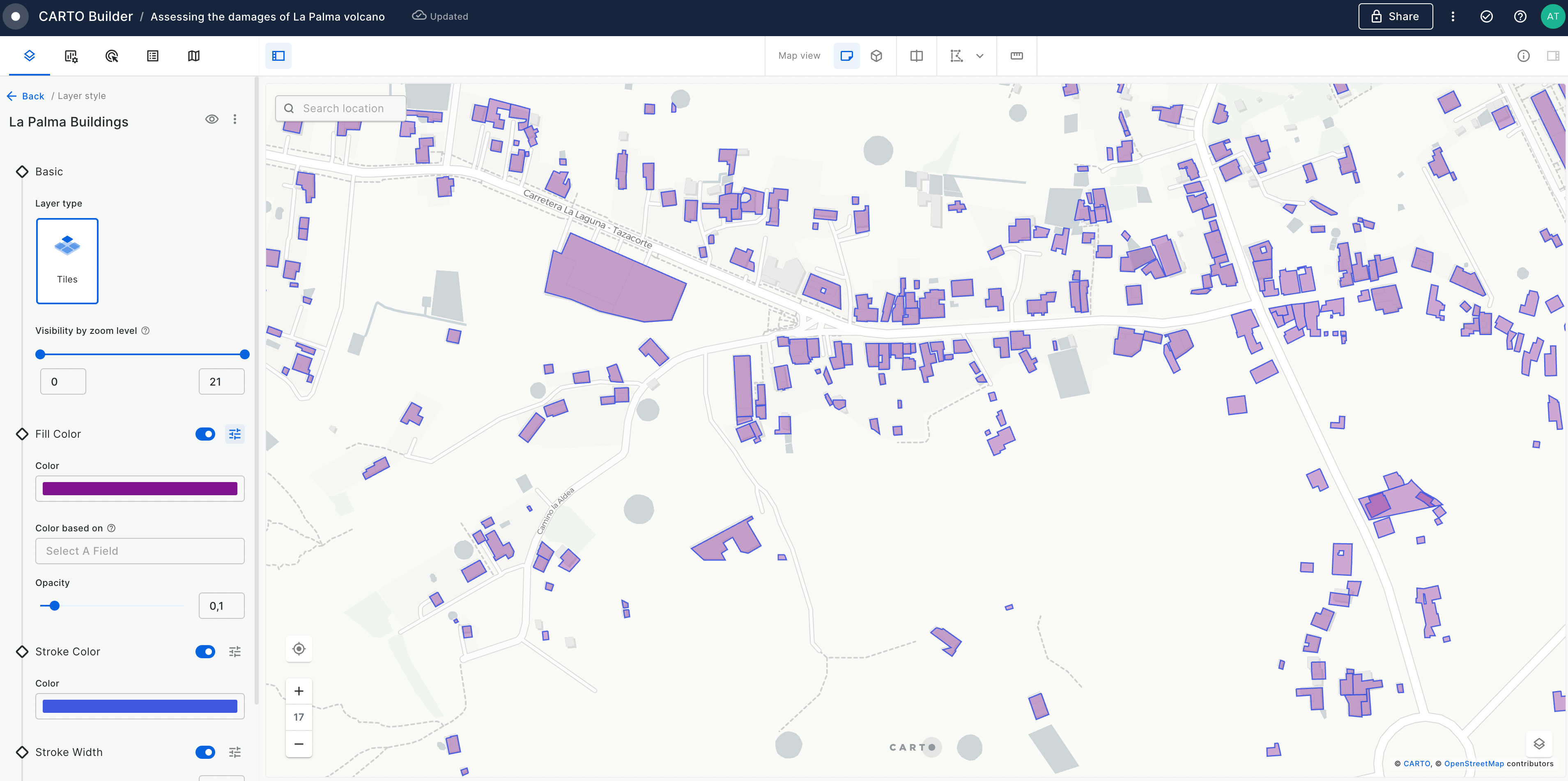Toggle the right panel icon

[1553, 56]
